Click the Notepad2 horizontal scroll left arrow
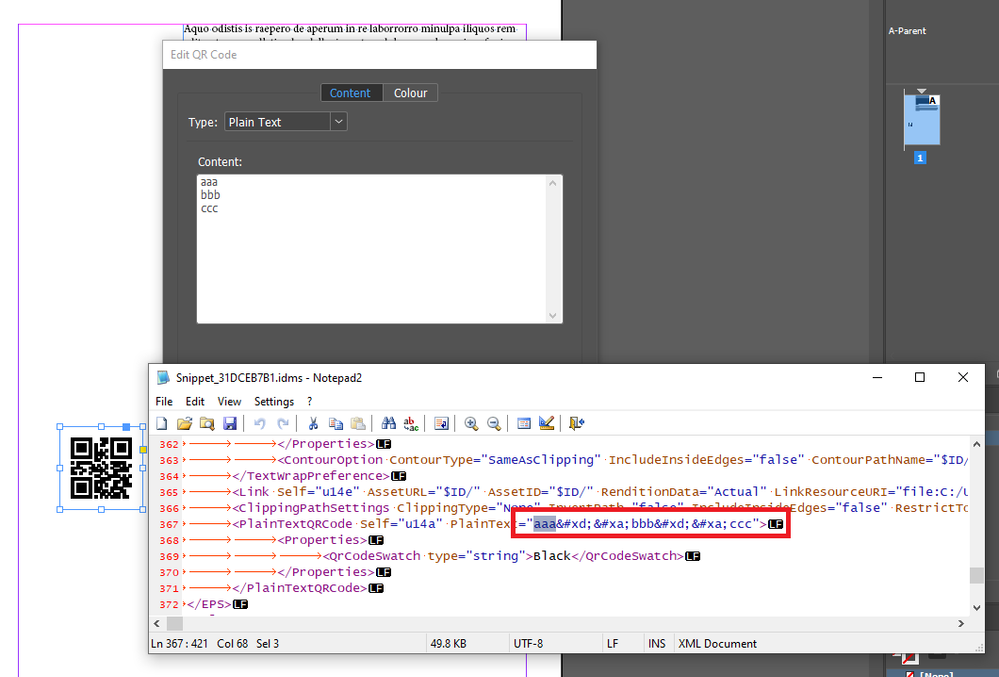Viewport: 999px width, 677px height. tap(157, 624)
